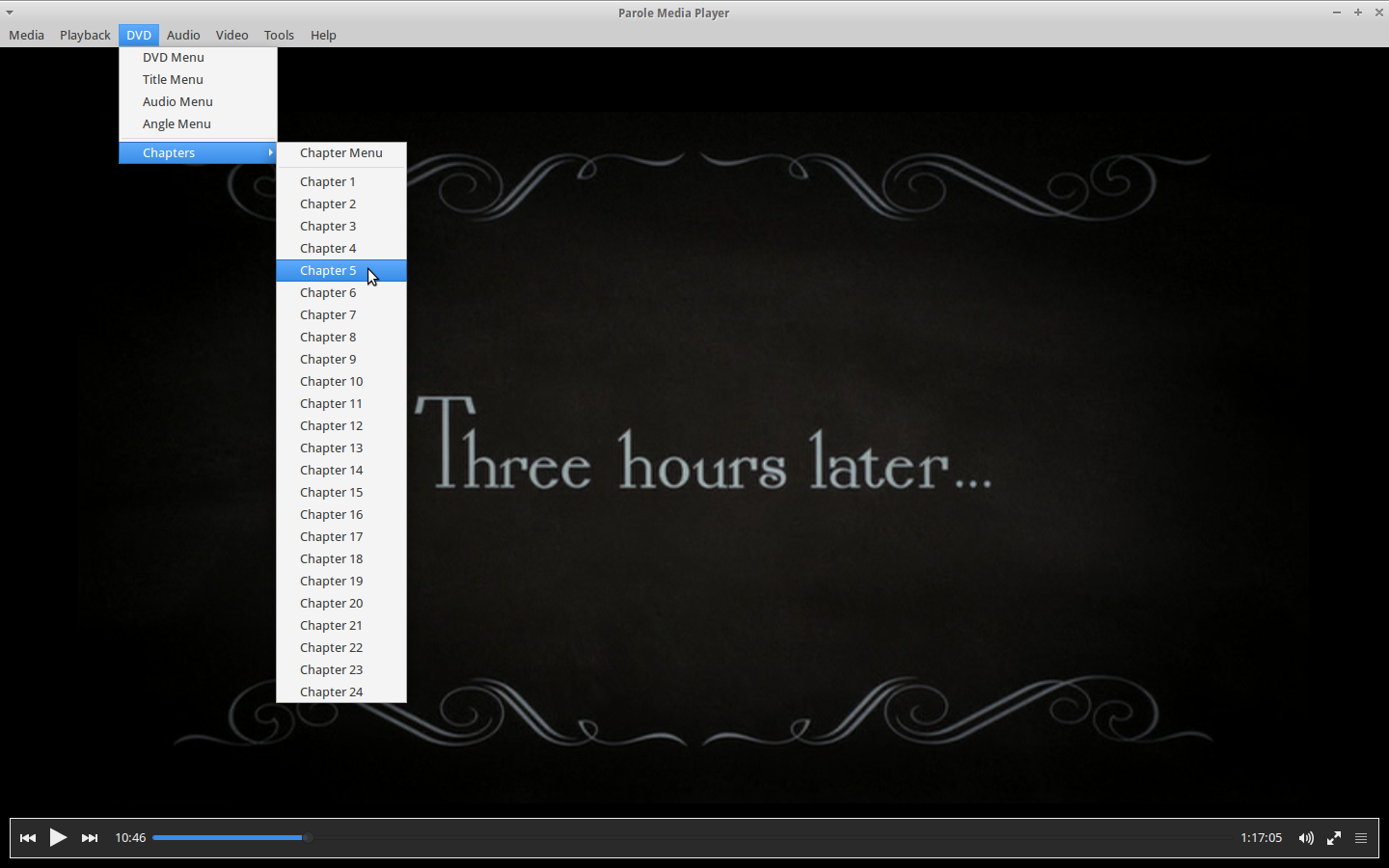Open the Media menu

pos(26,35)
